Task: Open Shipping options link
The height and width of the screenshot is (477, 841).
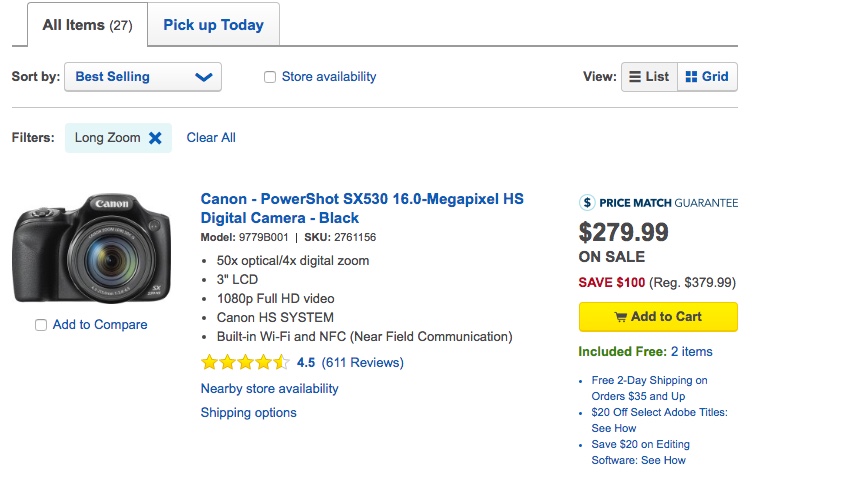Action: (x=248, y=412)
